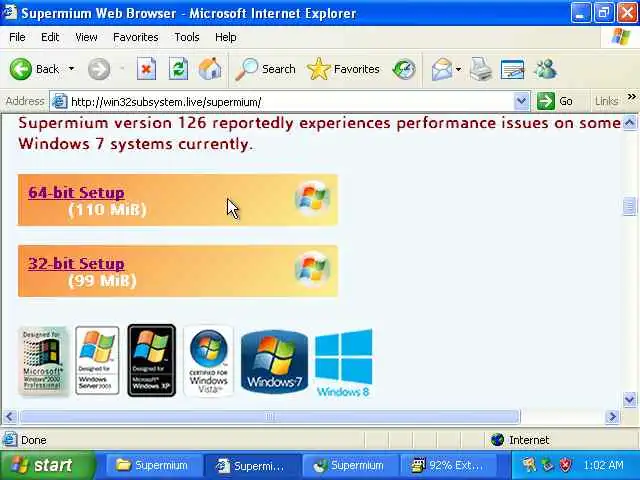
Task: Open the Favorites menu
Action: [136, 37]
